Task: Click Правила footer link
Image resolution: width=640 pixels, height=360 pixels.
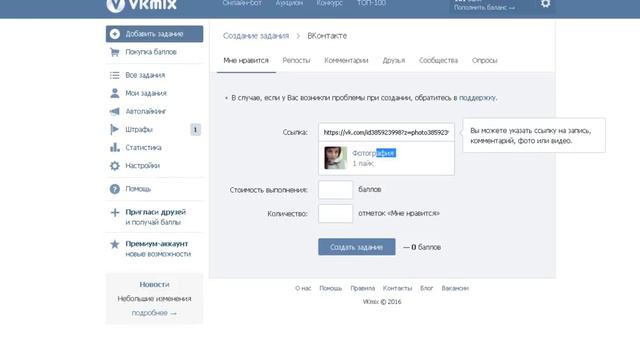Action: 362,288
